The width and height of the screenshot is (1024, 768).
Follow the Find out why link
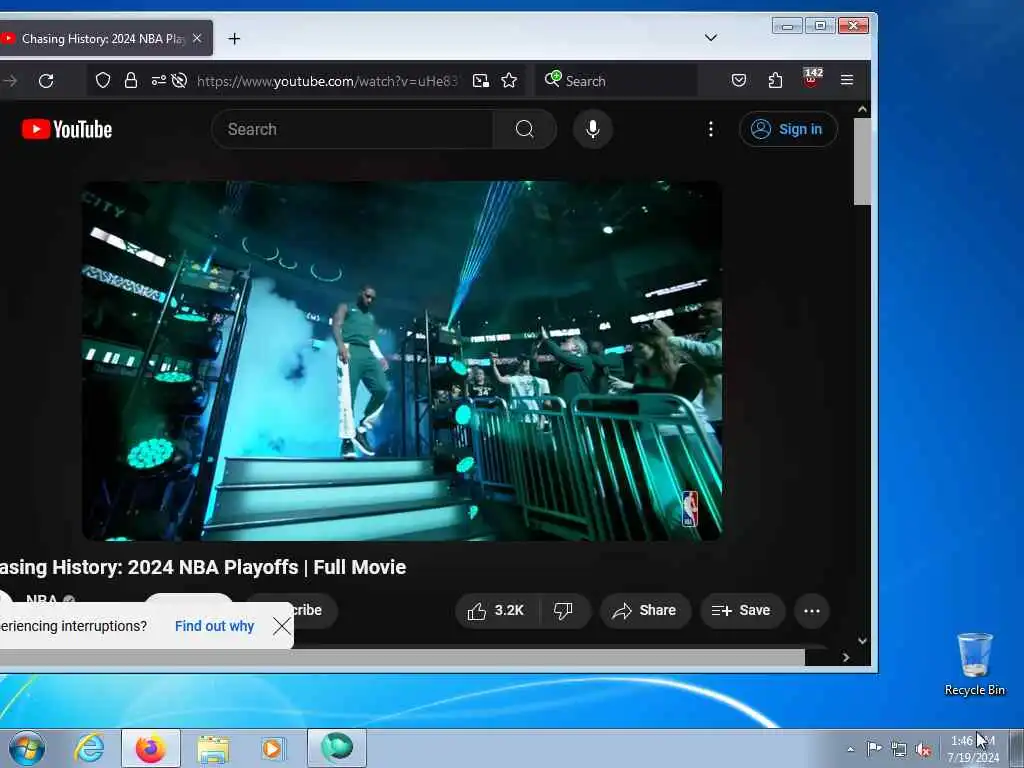[x=214, y=626]
